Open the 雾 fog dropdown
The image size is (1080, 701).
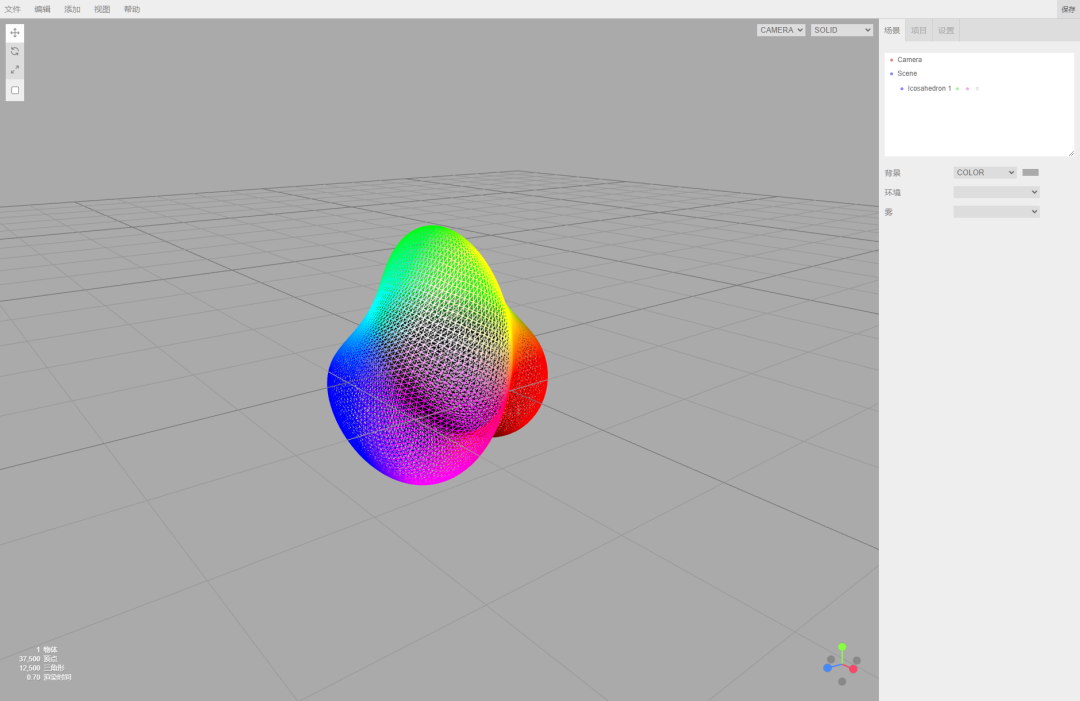996,211
